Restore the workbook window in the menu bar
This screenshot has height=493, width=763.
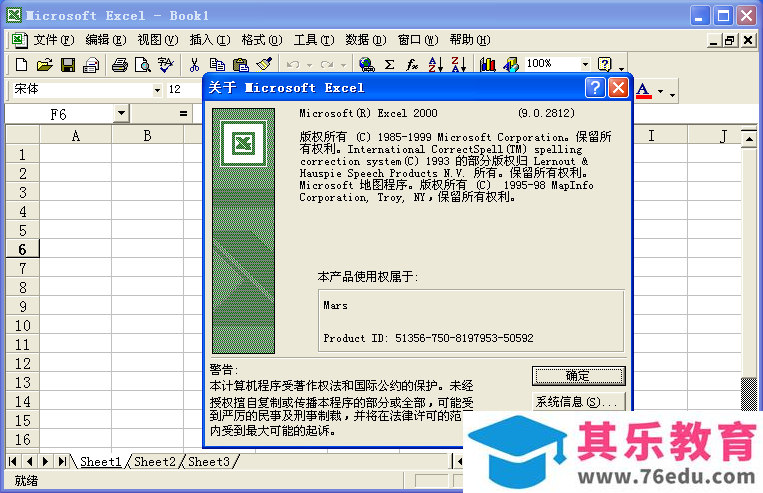729,40
